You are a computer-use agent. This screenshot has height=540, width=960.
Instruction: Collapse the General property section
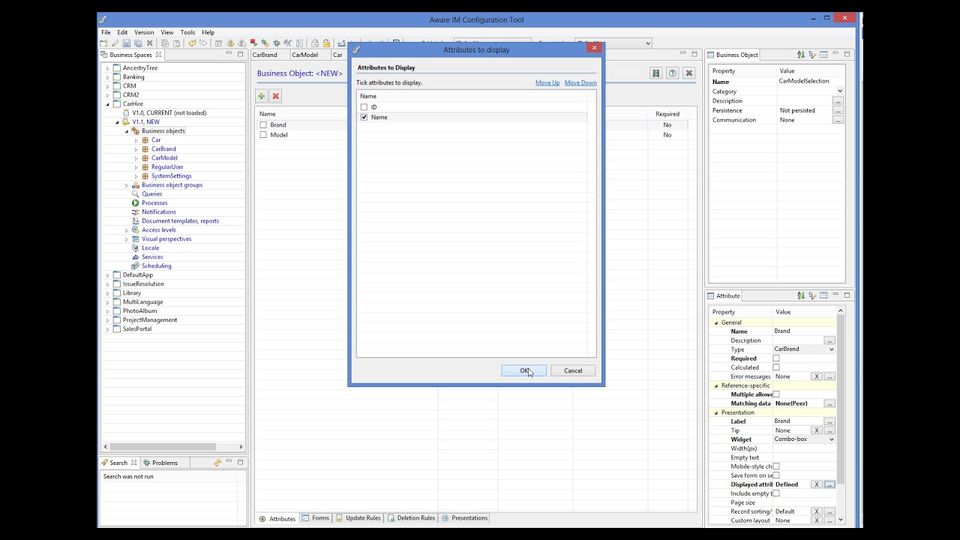coord(716,323)
